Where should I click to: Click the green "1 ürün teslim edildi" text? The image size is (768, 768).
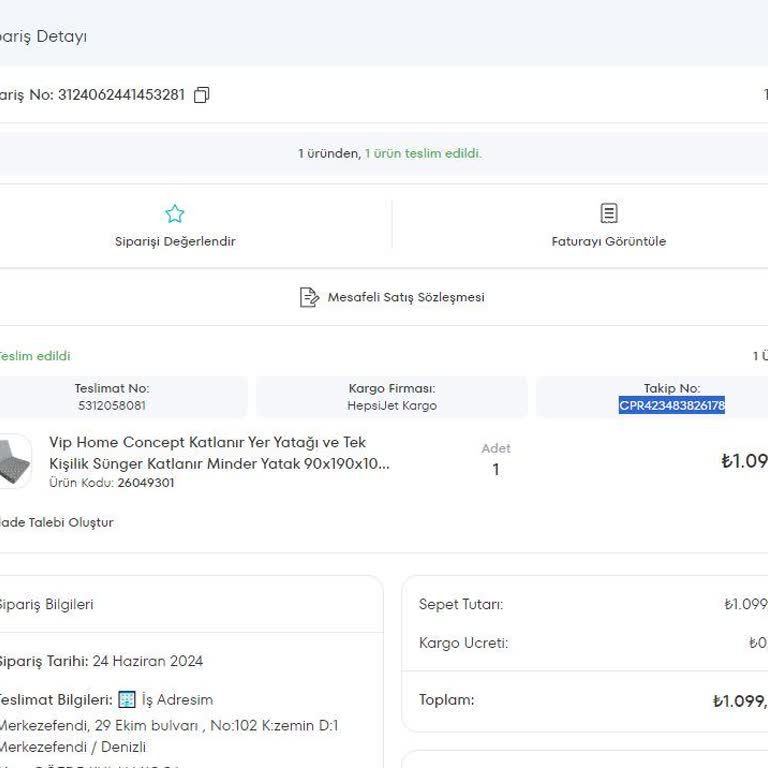click(x=423, y=153)
